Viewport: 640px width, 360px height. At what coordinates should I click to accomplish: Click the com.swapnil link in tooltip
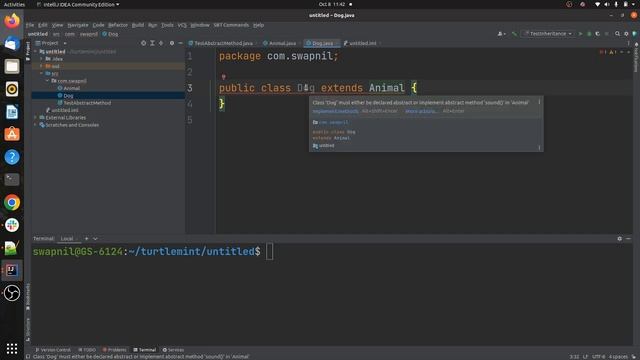coord(333,122)
